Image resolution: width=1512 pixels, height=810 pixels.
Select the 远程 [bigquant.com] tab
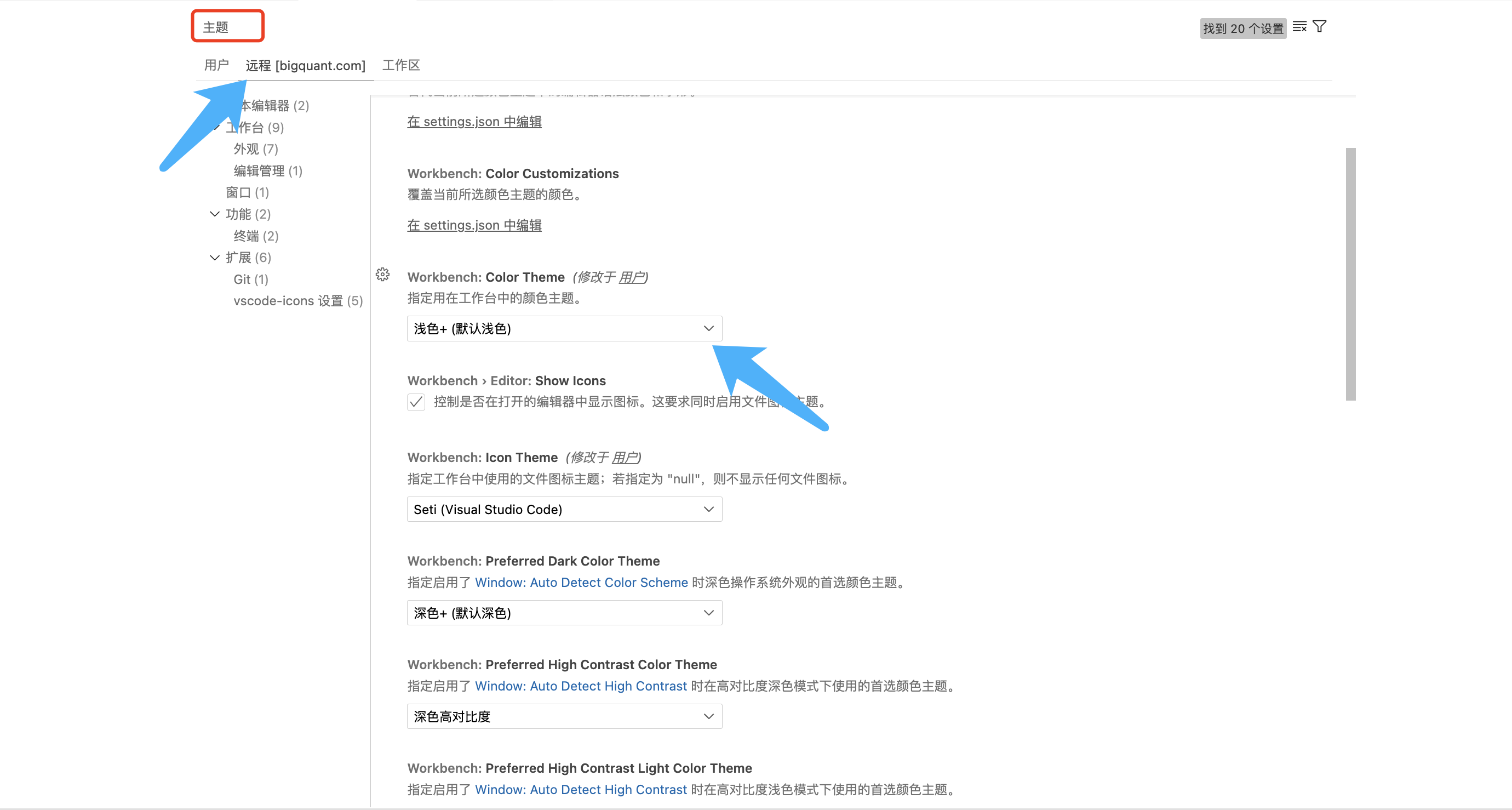pyautogui.click(x=305, y=65)
